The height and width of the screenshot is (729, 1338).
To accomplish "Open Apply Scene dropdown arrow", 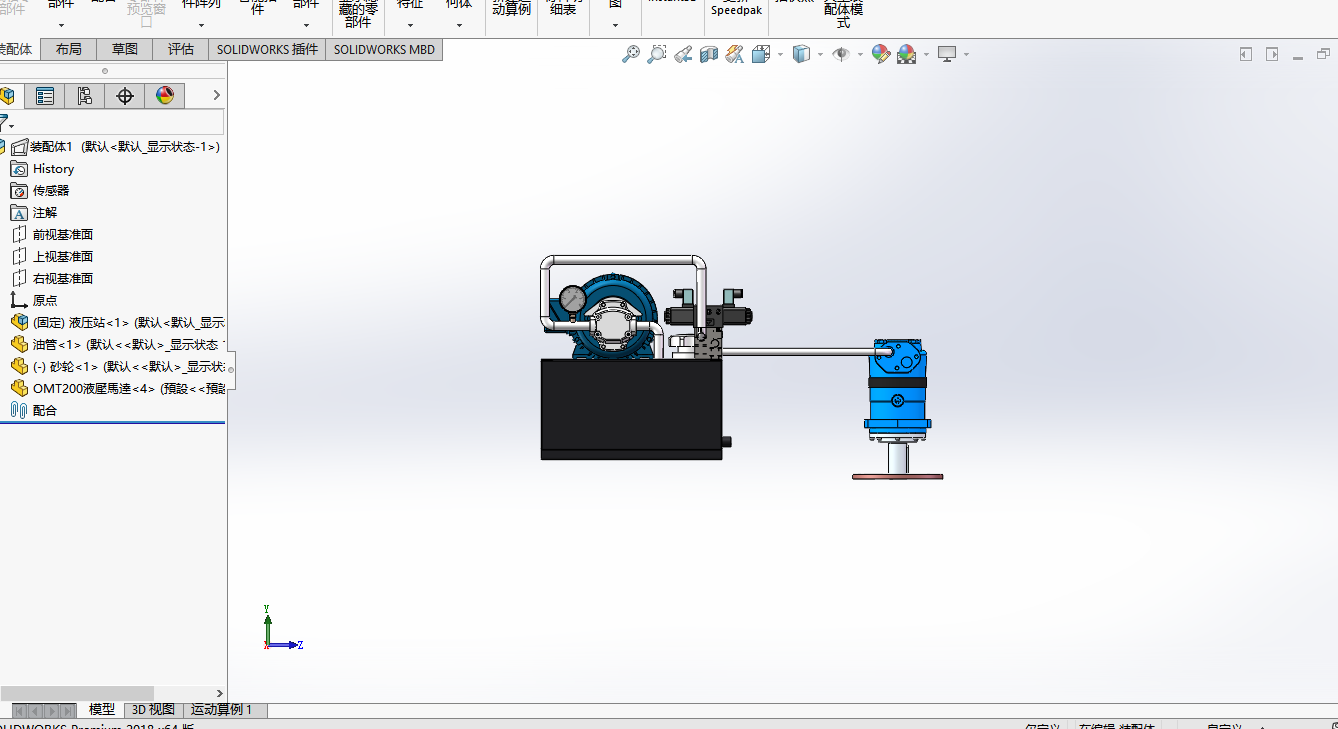I will click(x=926, y=55).
